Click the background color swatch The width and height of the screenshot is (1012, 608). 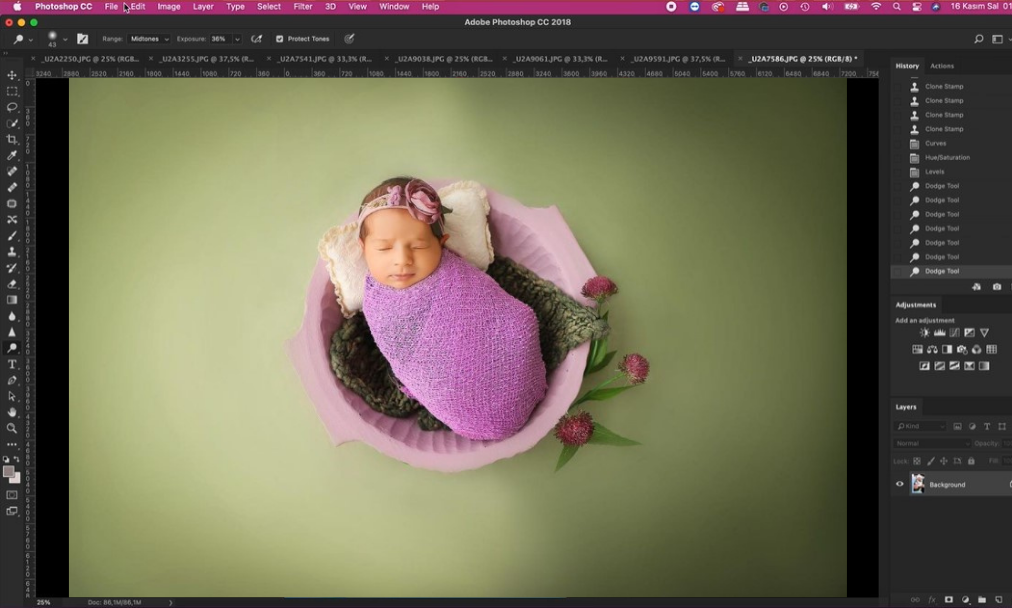point(15,478)
